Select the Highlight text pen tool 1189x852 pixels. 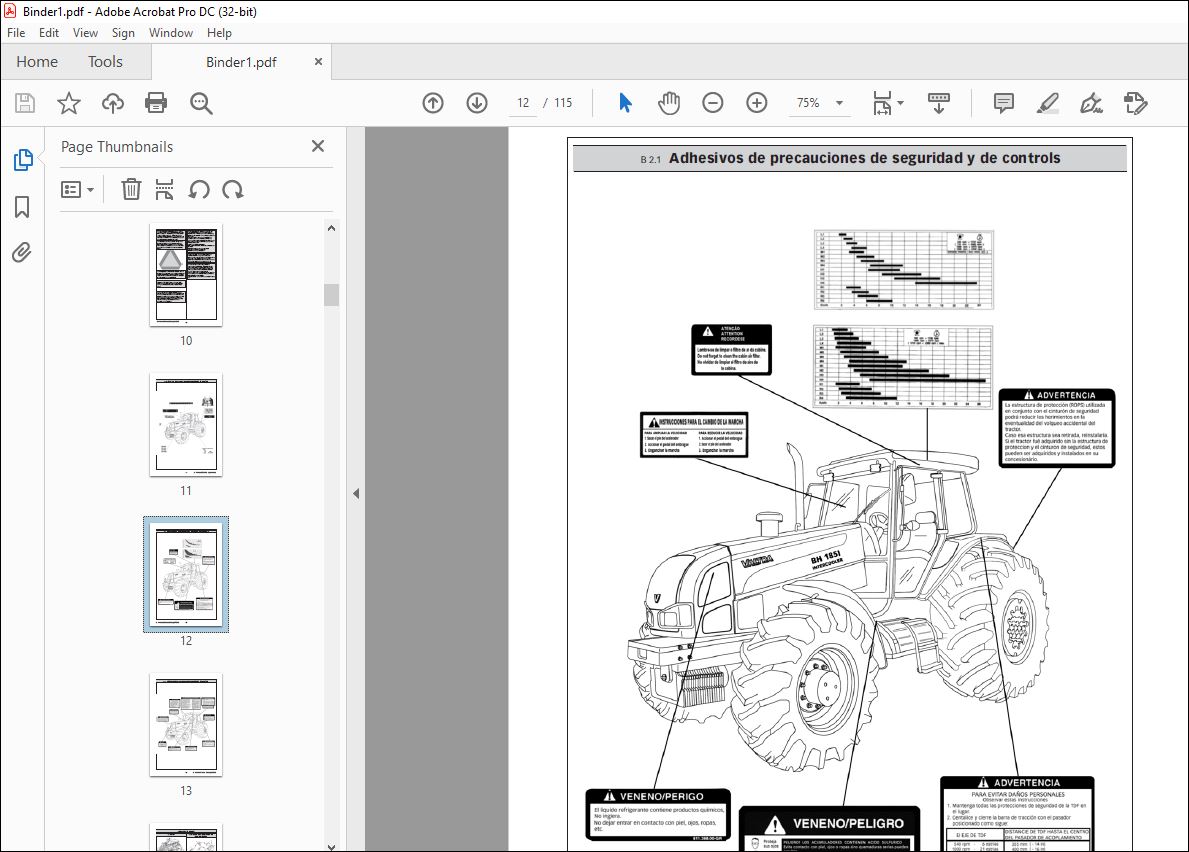pyautogui.click(x=1047, y=103)
